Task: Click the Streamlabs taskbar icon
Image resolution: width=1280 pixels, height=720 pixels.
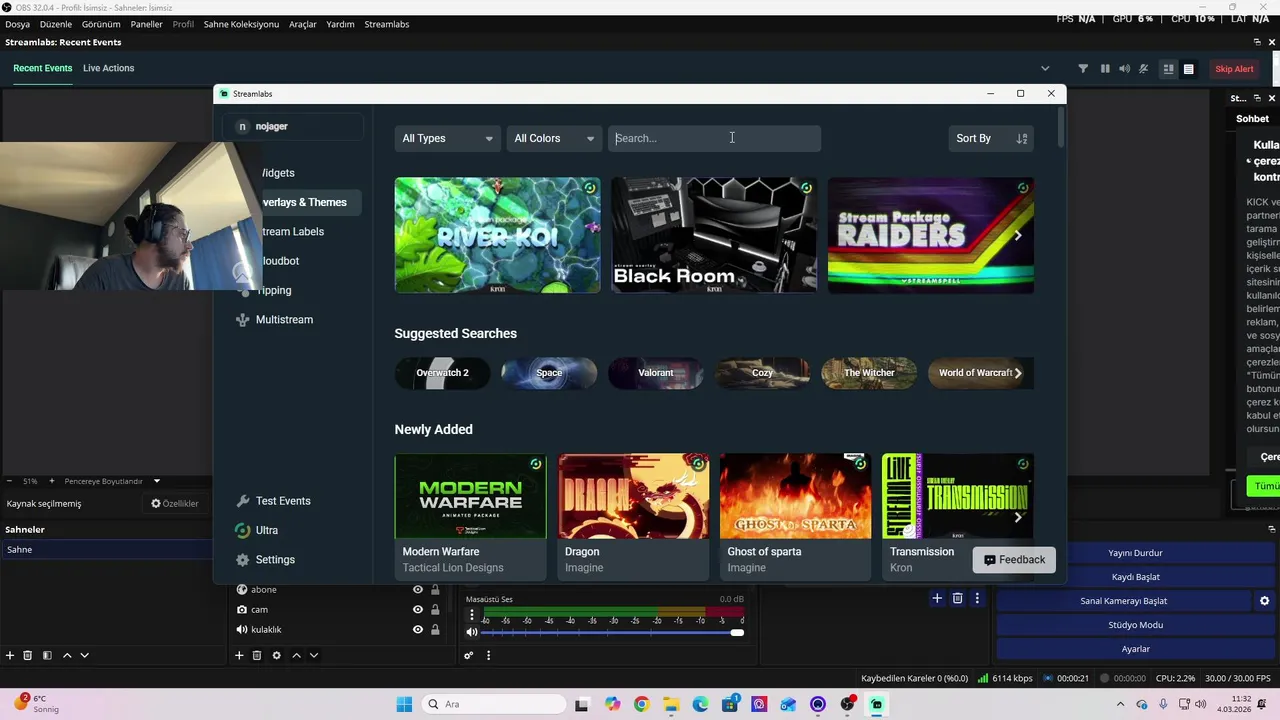Action: click(877, 704)
